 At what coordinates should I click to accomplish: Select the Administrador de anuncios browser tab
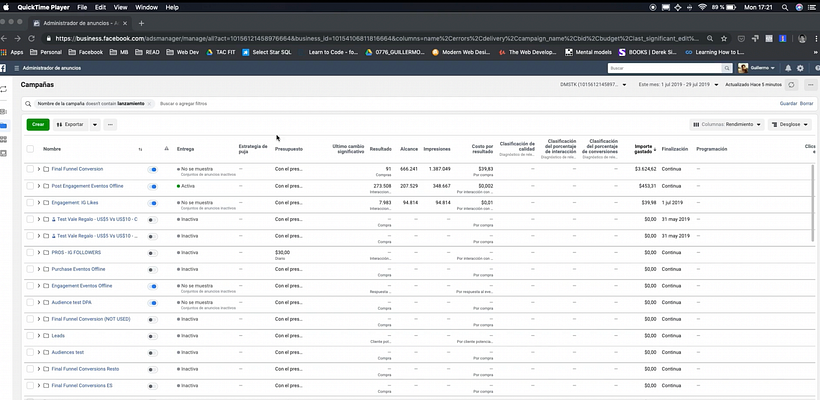(x=75, y=21)
